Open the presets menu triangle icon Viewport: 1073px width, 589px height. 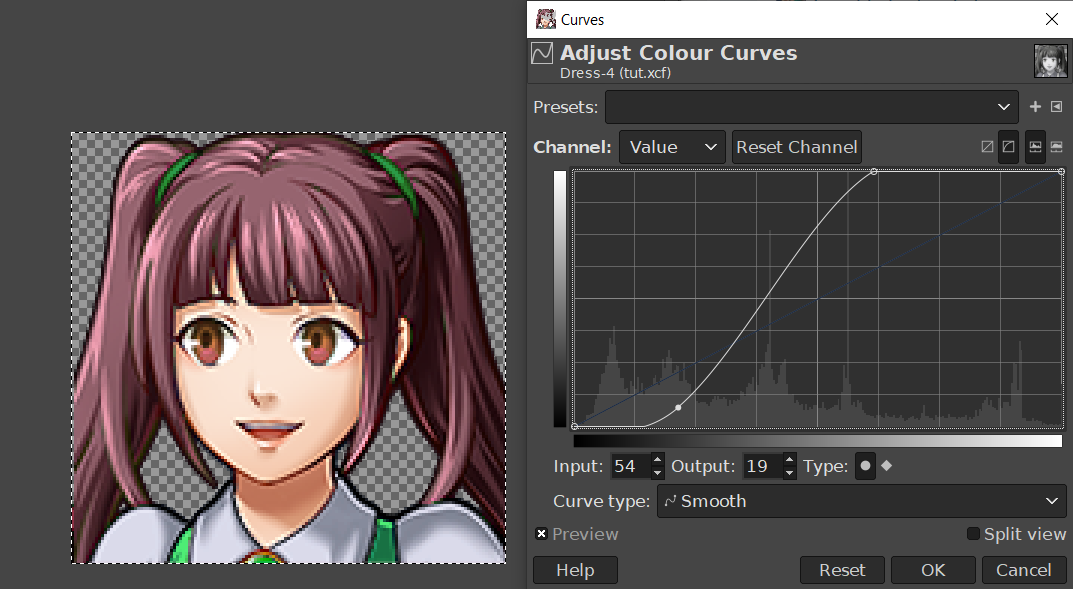click(1057, 107)
